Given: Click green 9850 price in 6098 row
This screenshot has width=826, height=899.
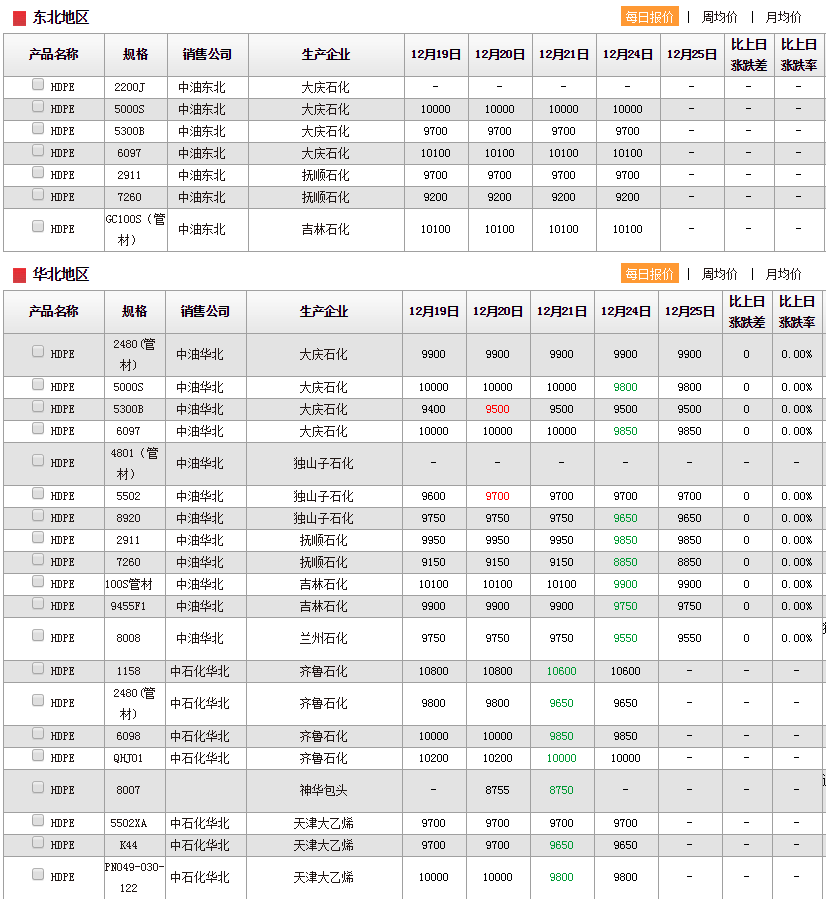Looking at the screenshot, I should (x=562, y=736).
